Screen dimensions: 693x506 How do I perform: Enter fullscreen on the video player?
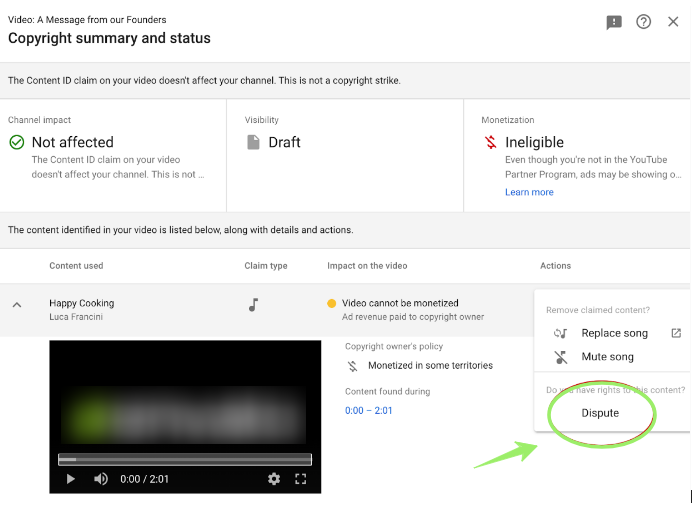click(x=300, y=479)
